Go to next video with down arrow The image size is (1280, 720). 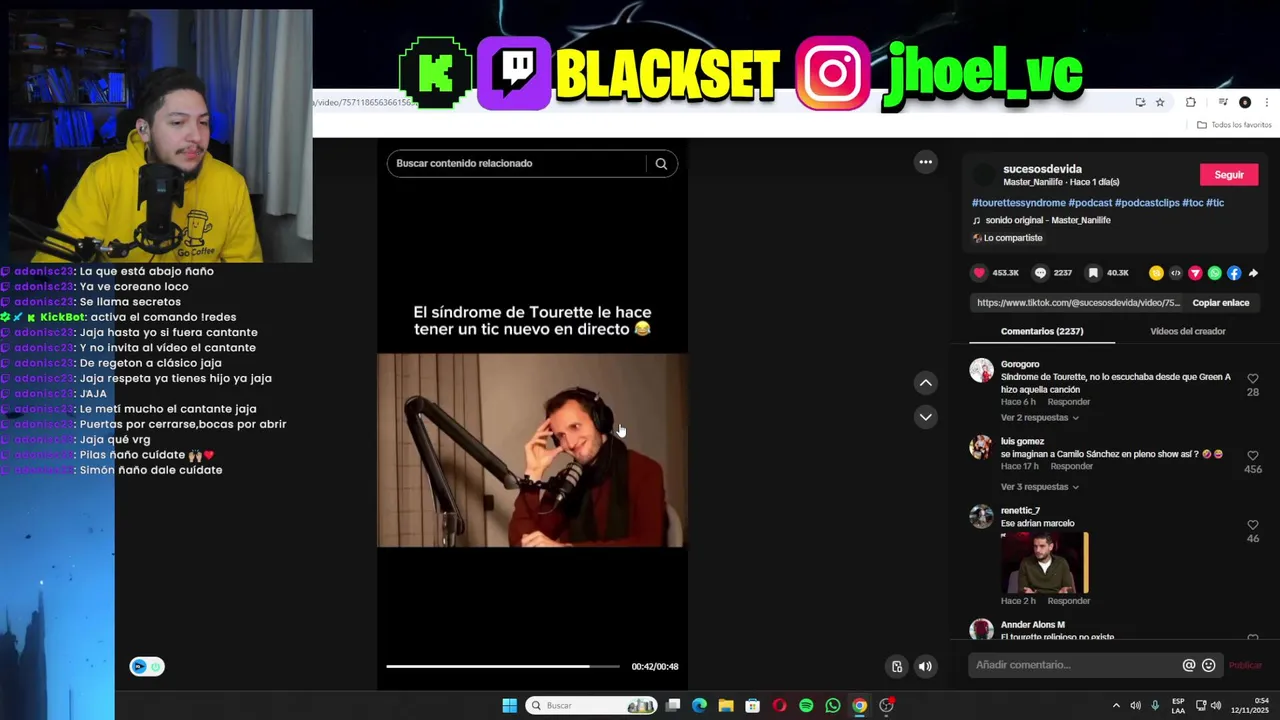(x=926, y=417)
